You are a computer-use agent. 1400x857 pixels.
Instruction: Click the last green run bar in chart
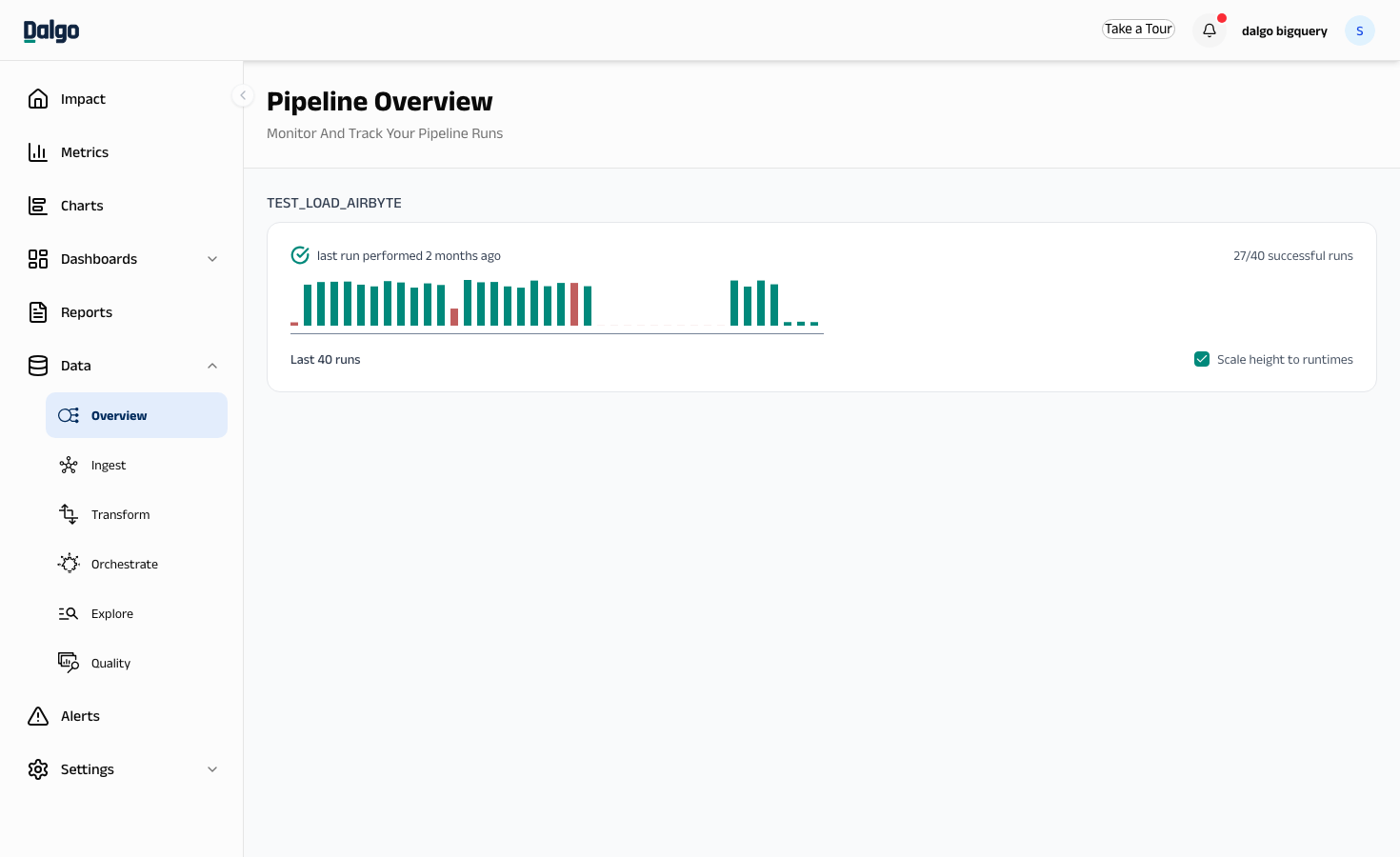coord(814,324)
